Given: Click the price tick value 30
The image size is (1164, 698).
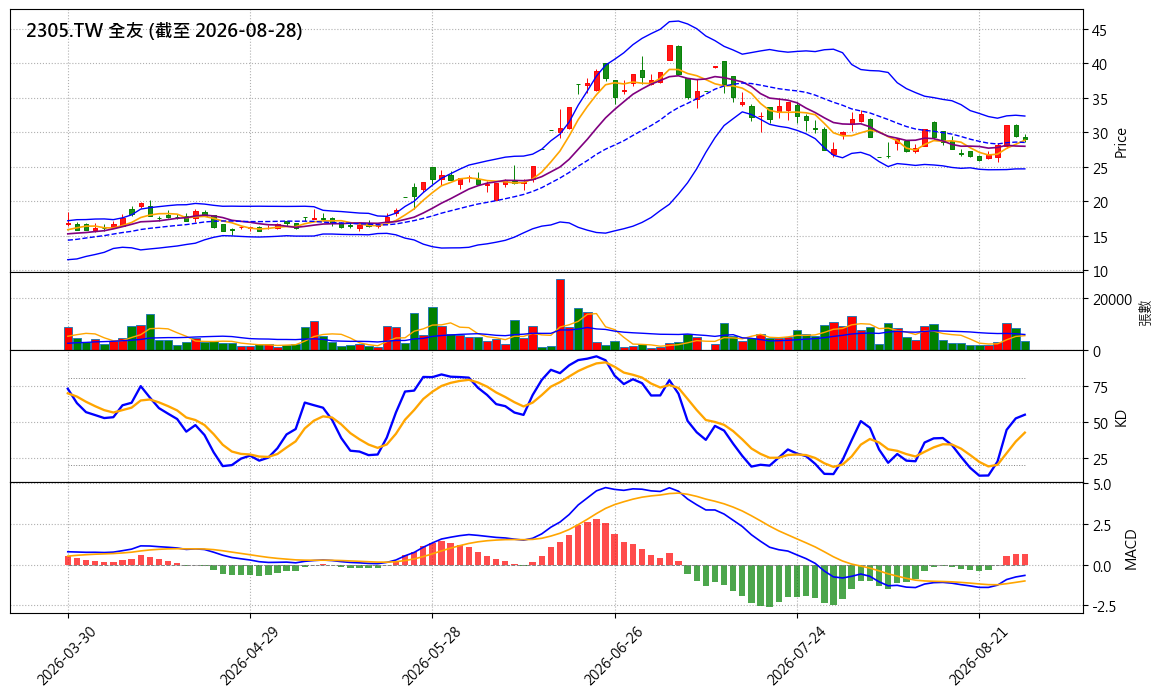Looking at the screenshot, I should click(x=1099, y=134).
